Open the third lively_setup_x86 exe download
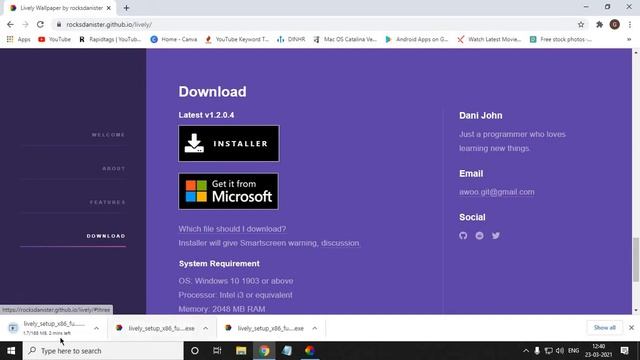 pos(265,328)
